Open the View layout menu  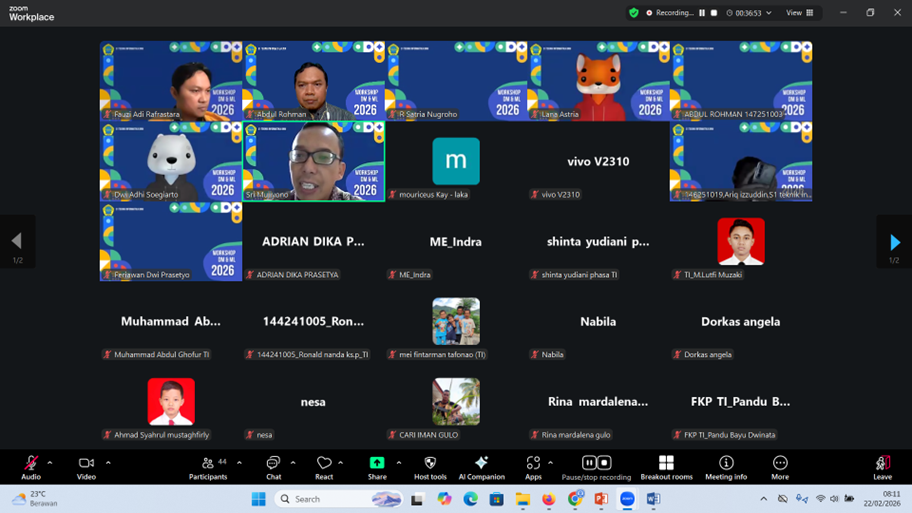[x=800, y=13]
